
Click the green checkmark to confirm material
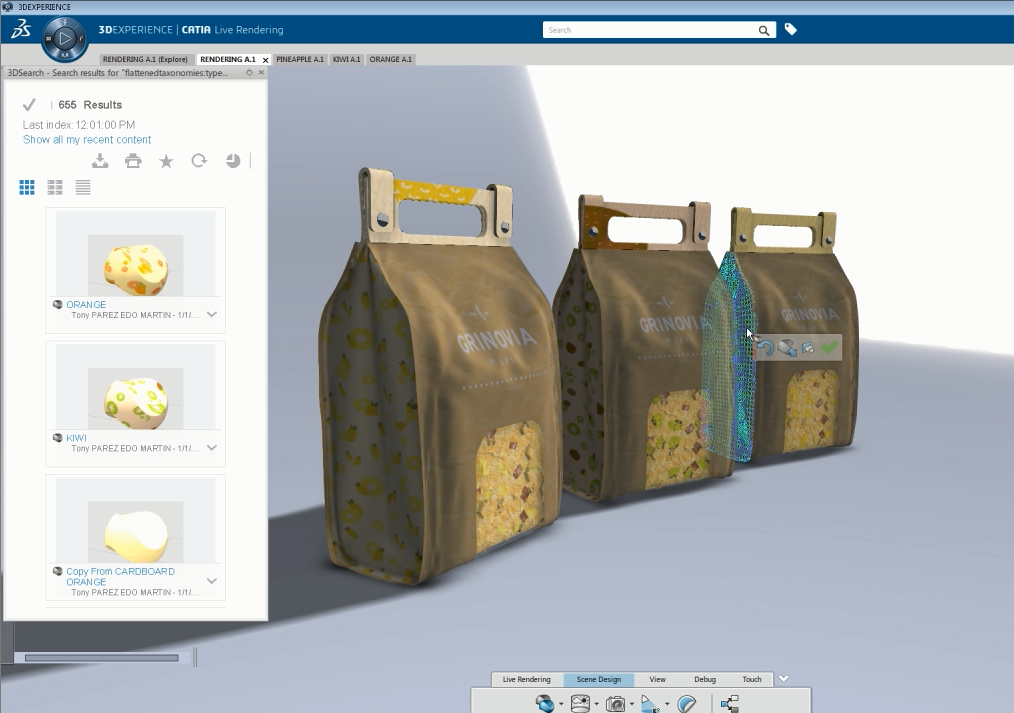pos(828,348)
